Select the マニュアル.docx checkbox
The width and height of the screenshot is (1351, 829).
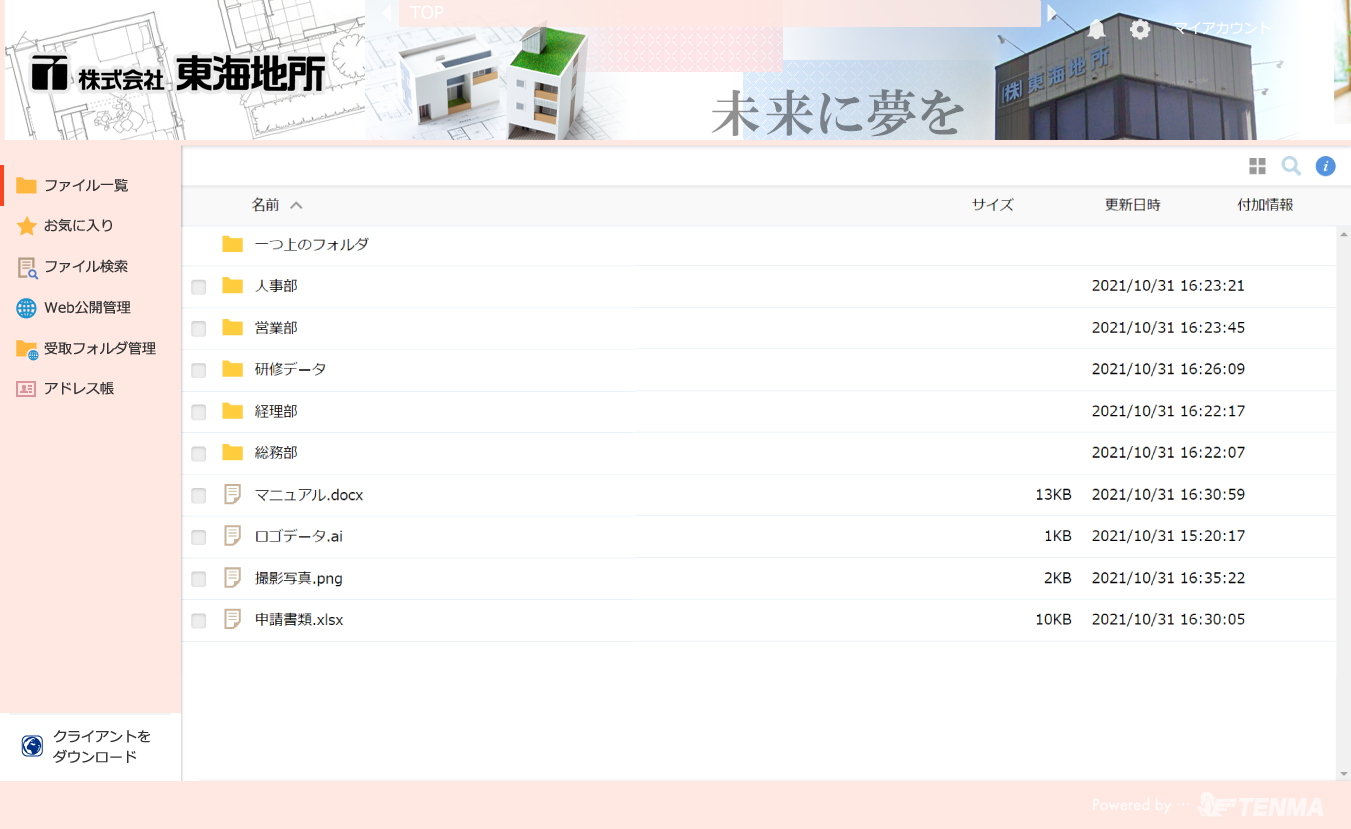pyautogui.click(x=199, y=496)
